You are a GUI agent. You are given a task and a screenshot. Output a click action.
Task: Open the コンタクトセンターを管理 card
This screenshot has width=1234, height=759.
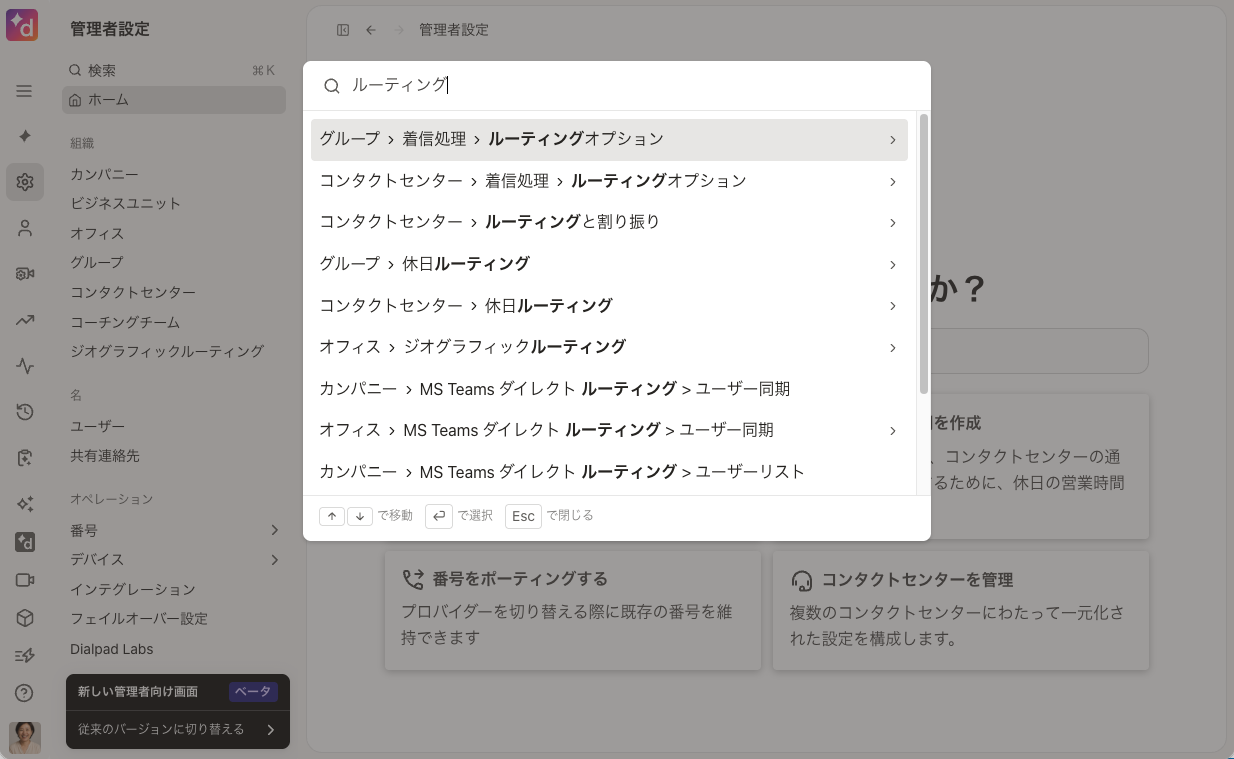pyautogui.click(x=961, y=610)
